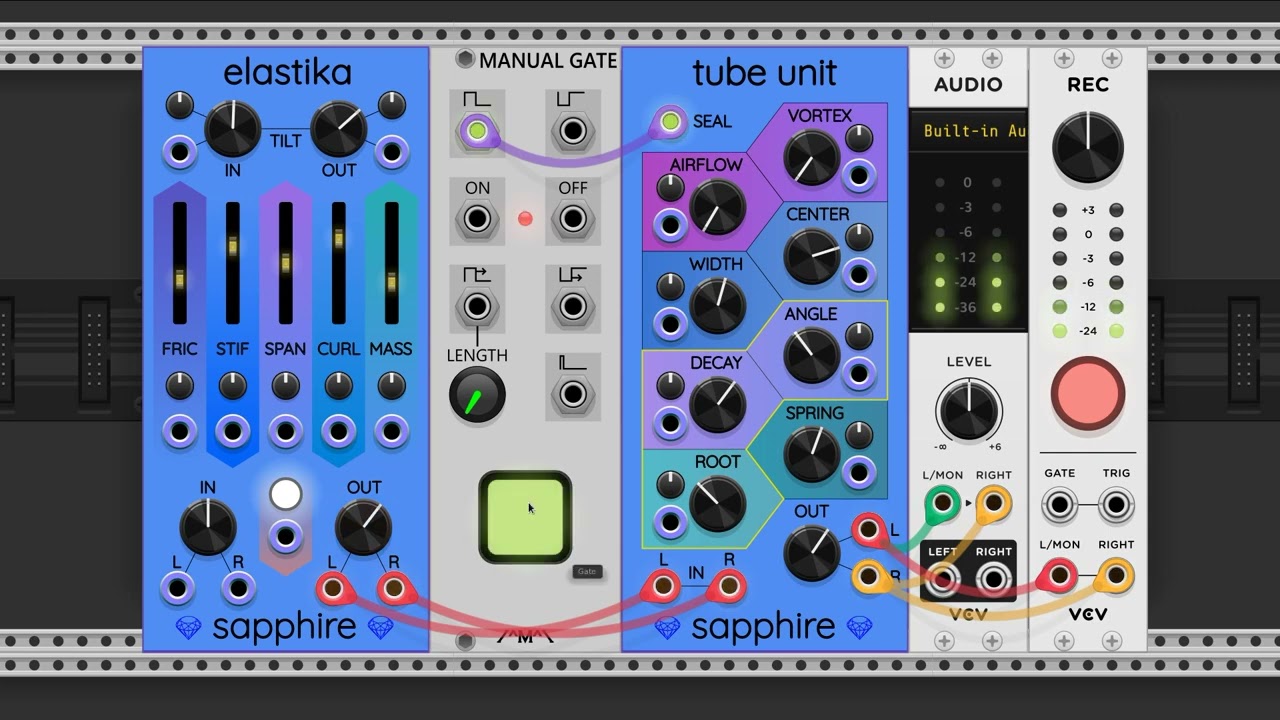1280x720 pixels.
Task: Click the Audio RIGHT output jack
Action: [x=993, y=578]
